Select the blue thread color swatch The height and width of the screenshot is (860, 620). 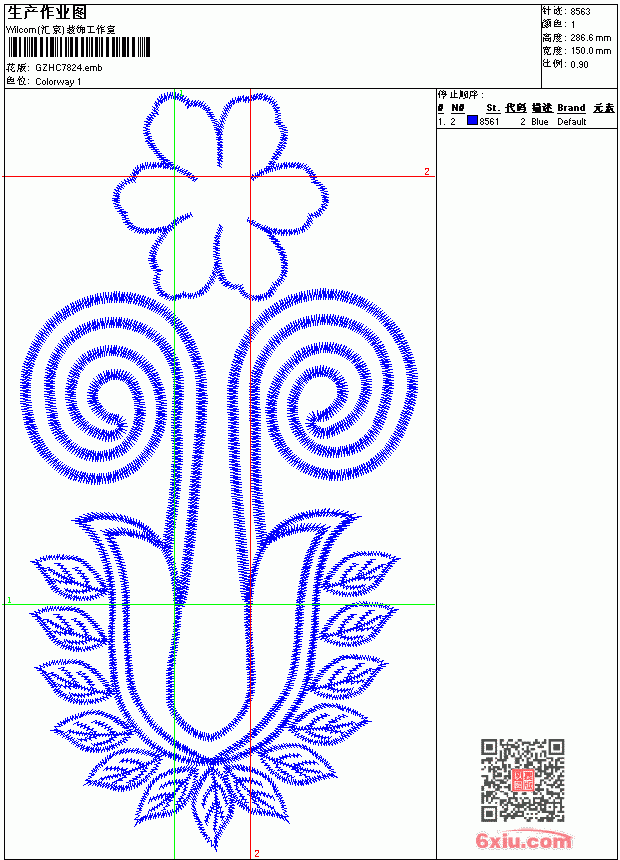pos(472,121)
